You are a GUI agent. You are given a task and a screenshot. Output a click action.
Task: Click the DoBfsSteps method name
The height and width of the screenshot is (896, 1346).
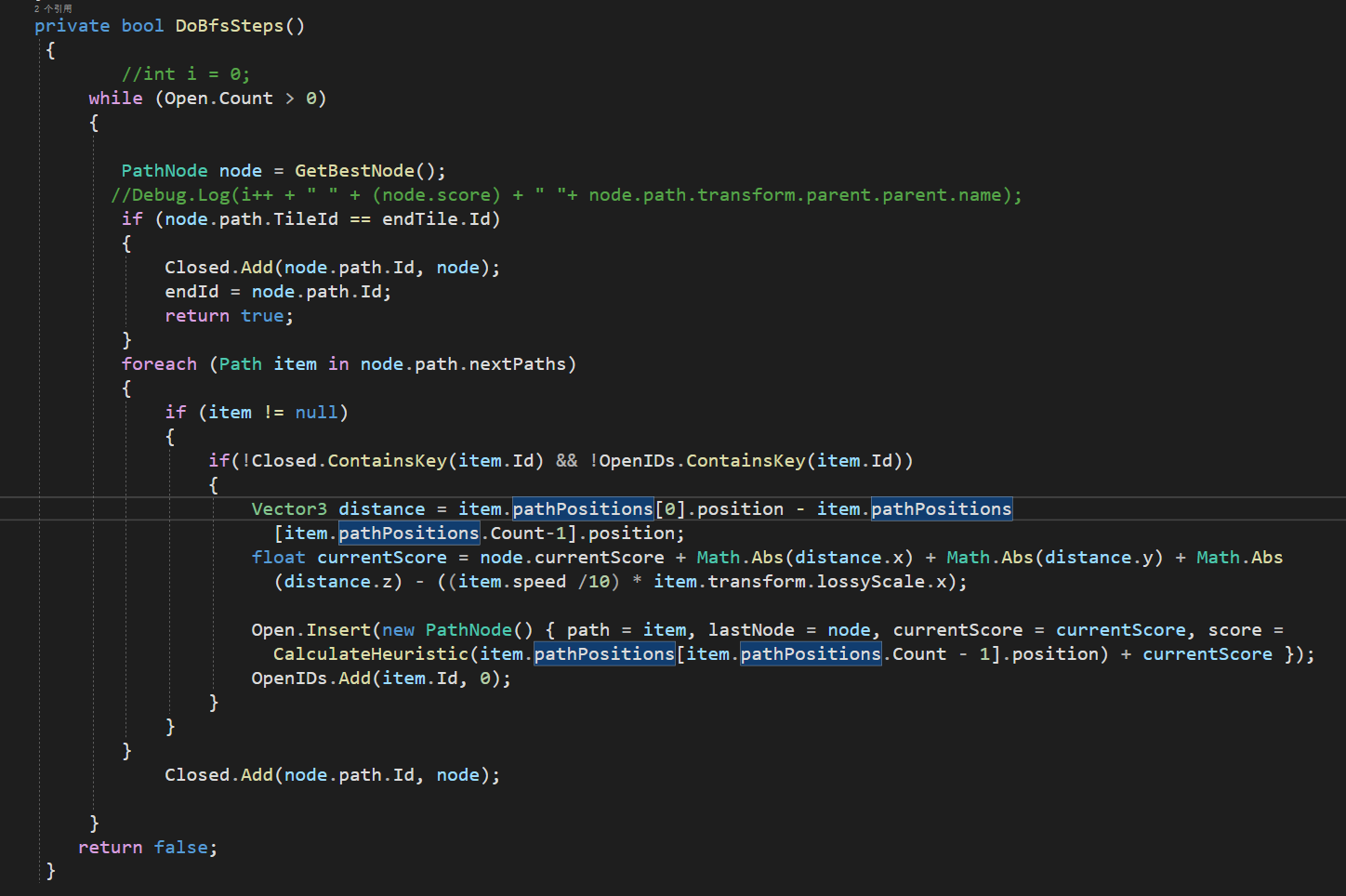coord(230,26)
